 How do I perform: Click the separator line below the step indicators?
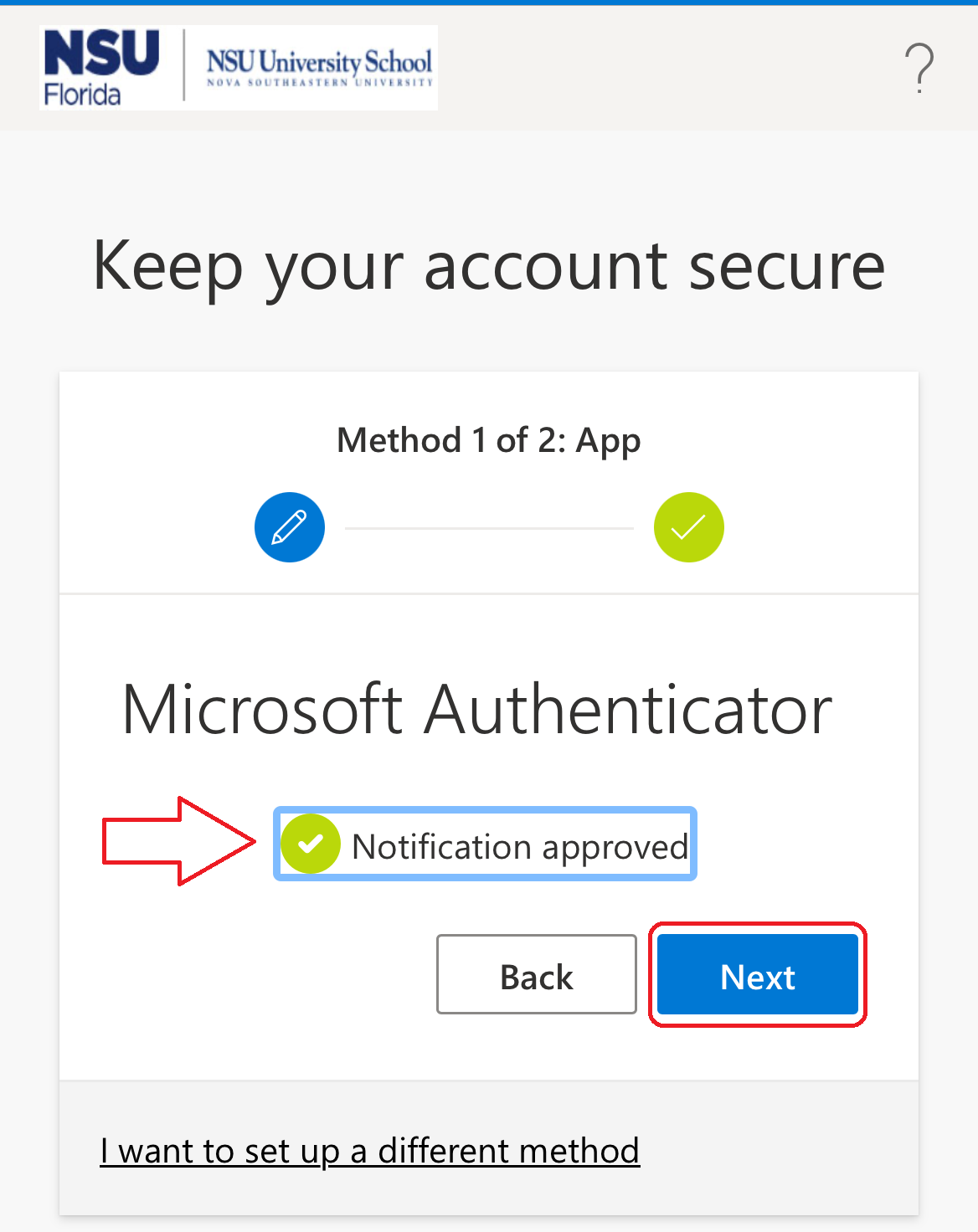[x=489, y=593]
